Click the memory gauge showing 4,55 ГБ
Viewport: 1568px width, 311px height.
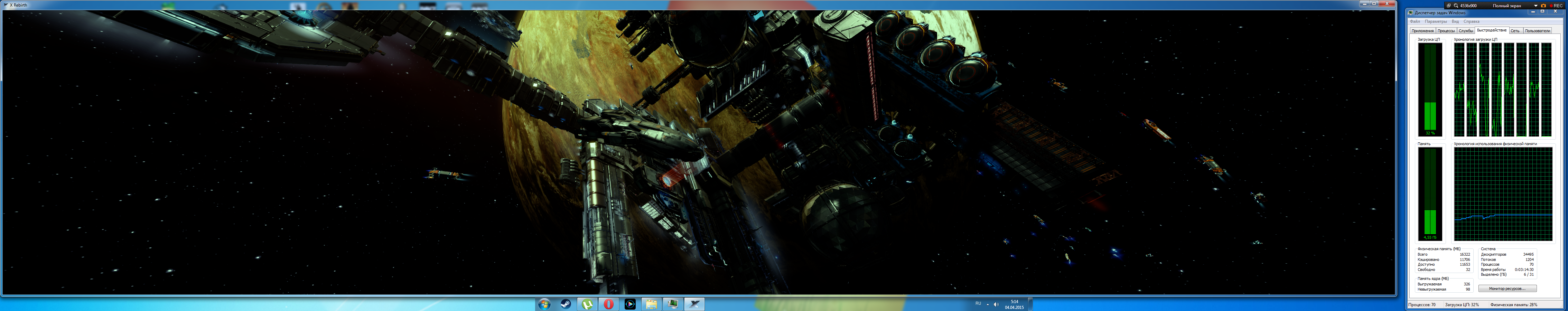tap(1430, 194)
